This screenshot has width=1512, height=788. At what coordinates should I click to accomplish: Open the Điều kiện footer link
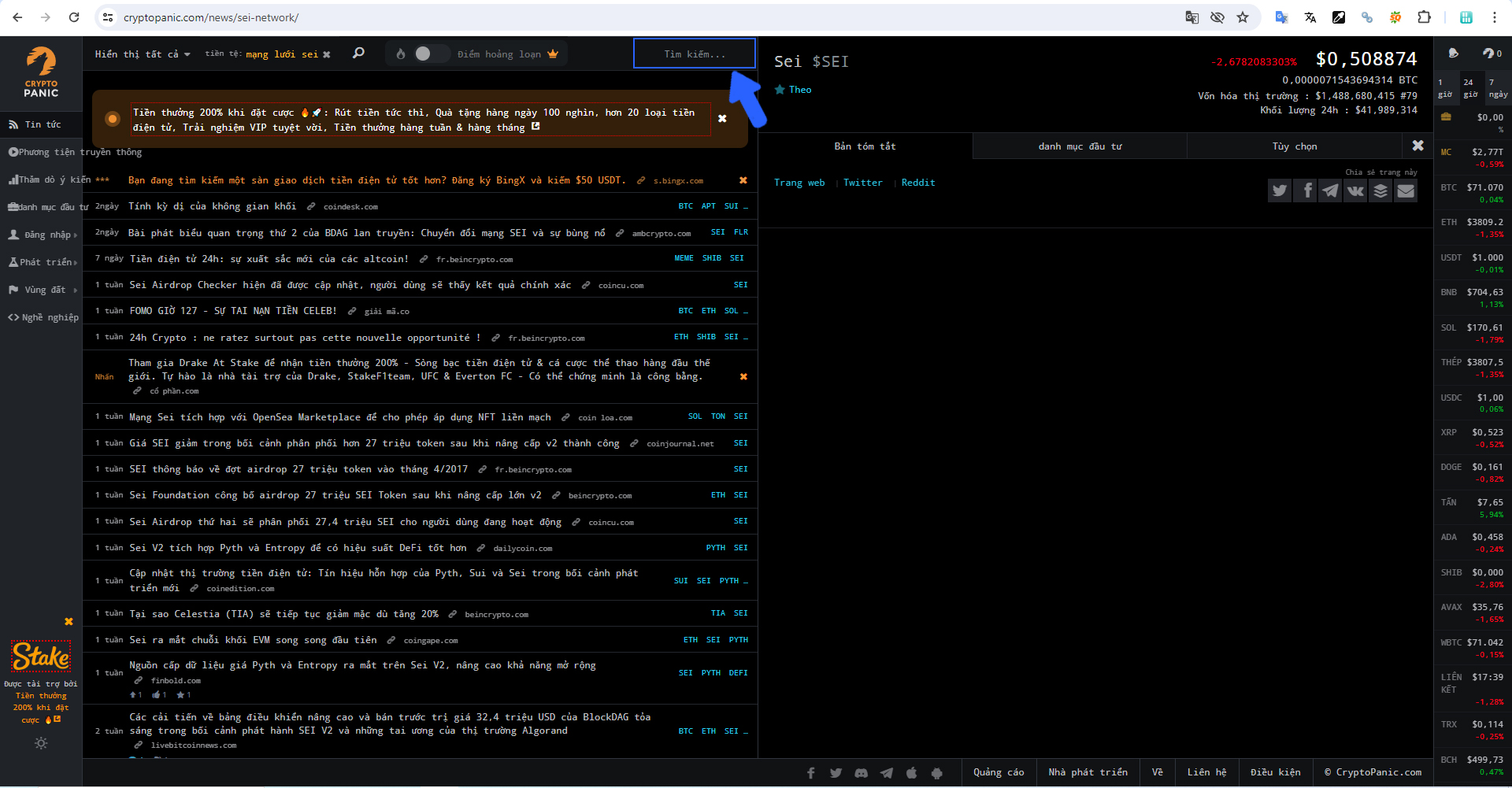tap(1276, 773)
